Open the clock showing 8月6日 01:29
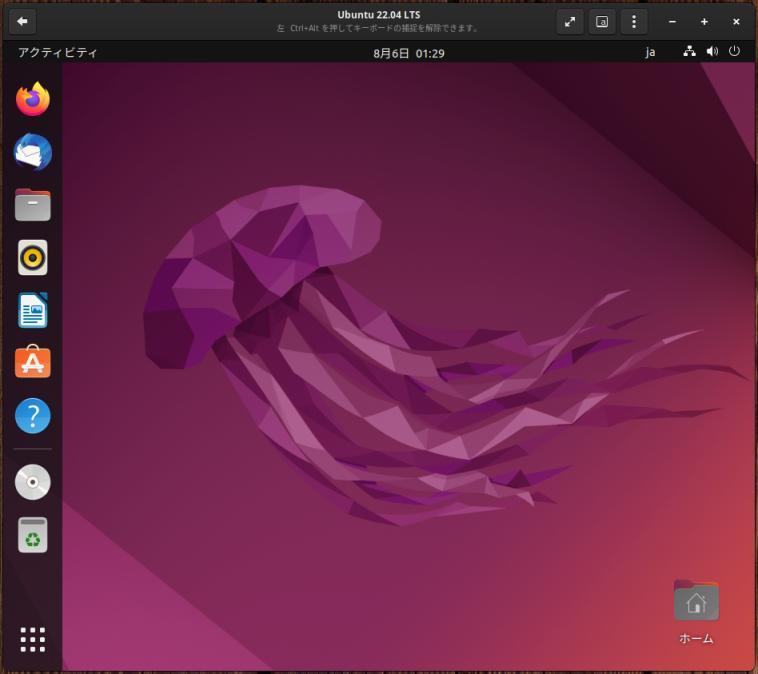This screenshot has width=758, height=674. 408,53
